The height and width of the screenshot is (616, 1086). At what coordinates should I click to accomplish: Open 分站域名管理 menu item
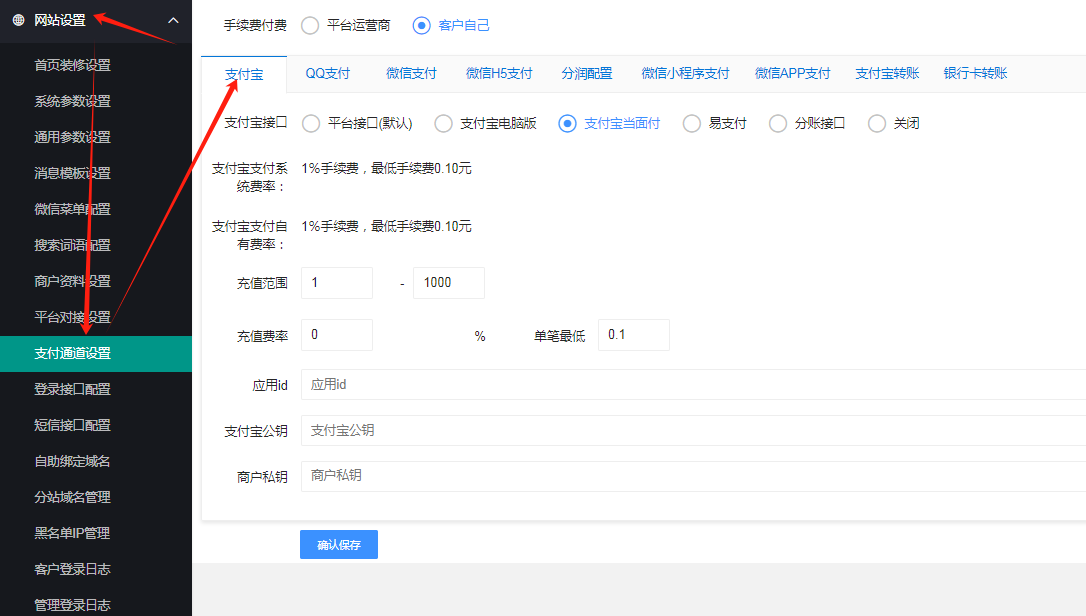(x=73, y=498)
